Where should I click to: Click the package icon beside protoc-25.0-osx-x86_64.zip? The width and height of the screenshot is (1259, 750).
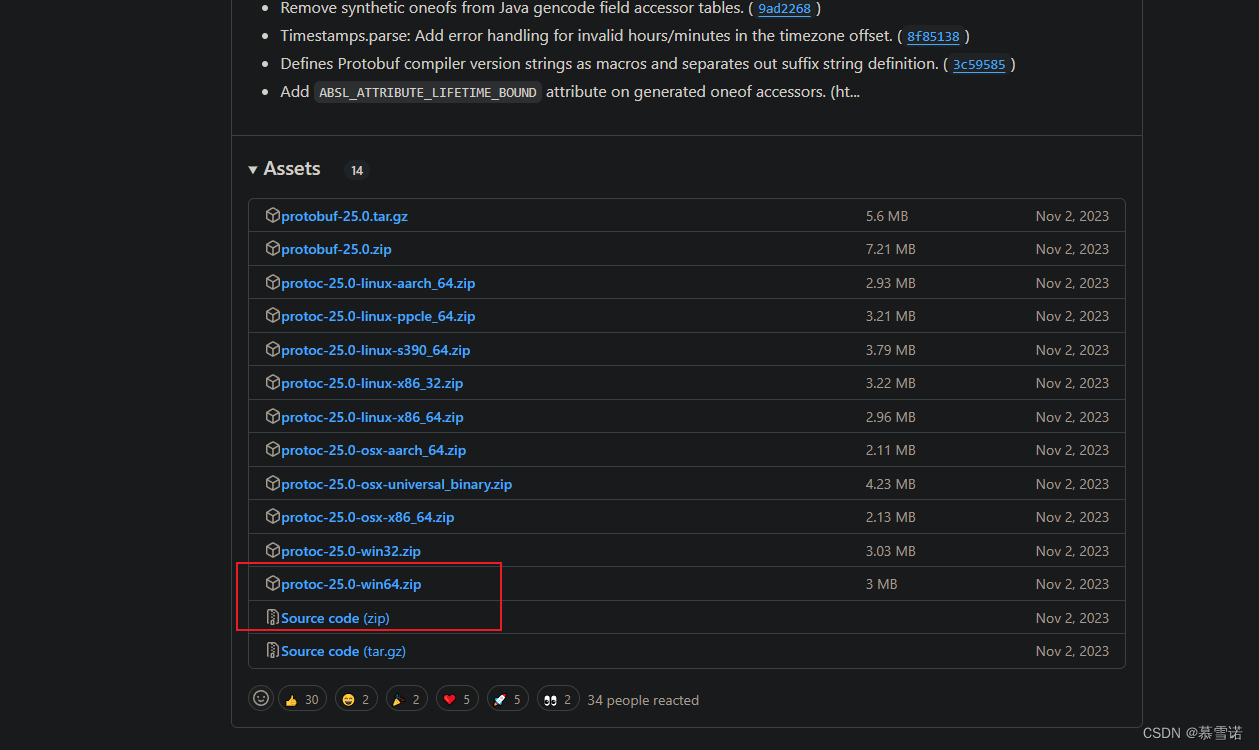272,516
